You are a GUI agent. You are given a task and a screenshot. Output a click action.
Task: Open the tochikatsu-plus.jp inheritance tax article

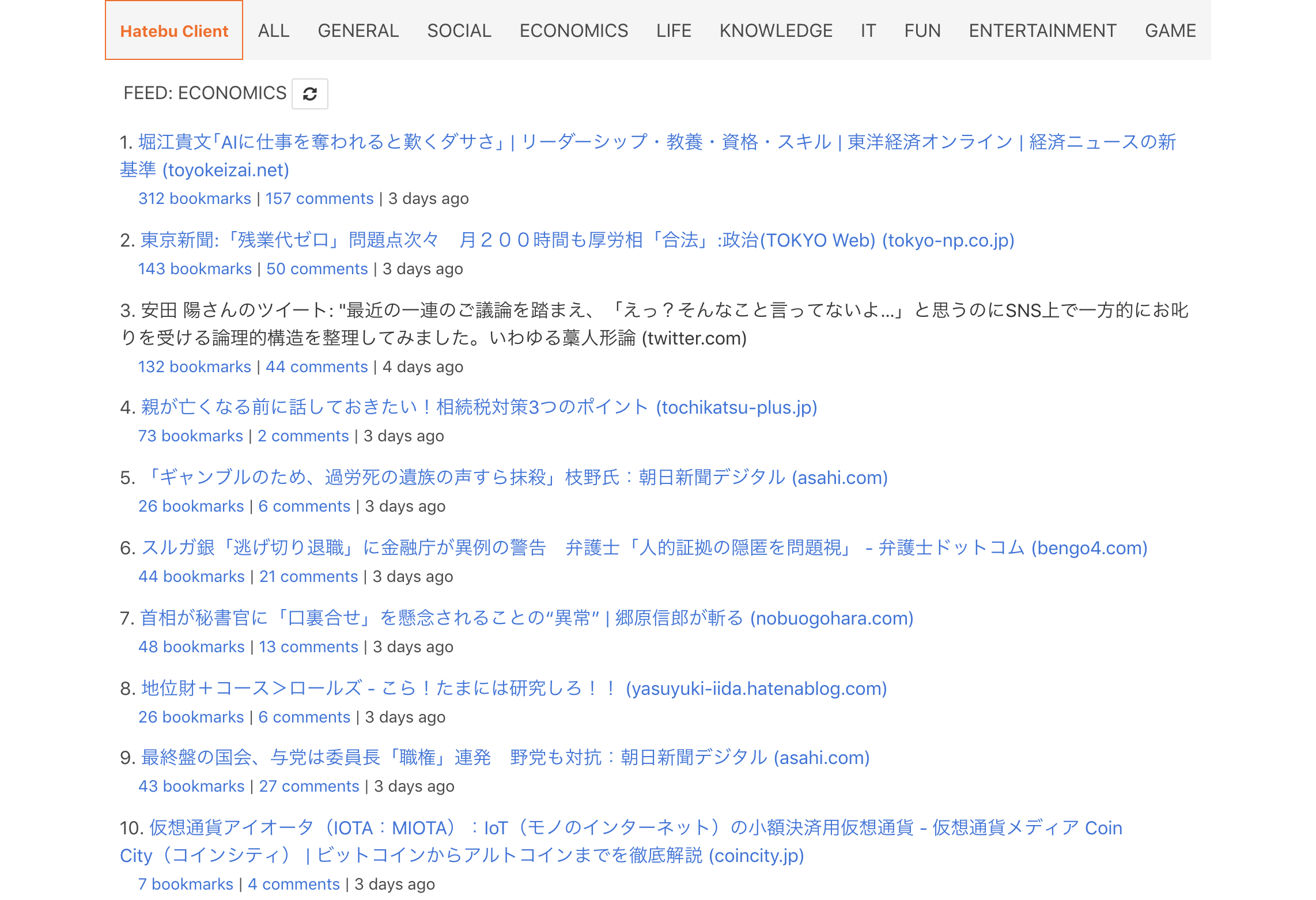click(x=478, y=407)
